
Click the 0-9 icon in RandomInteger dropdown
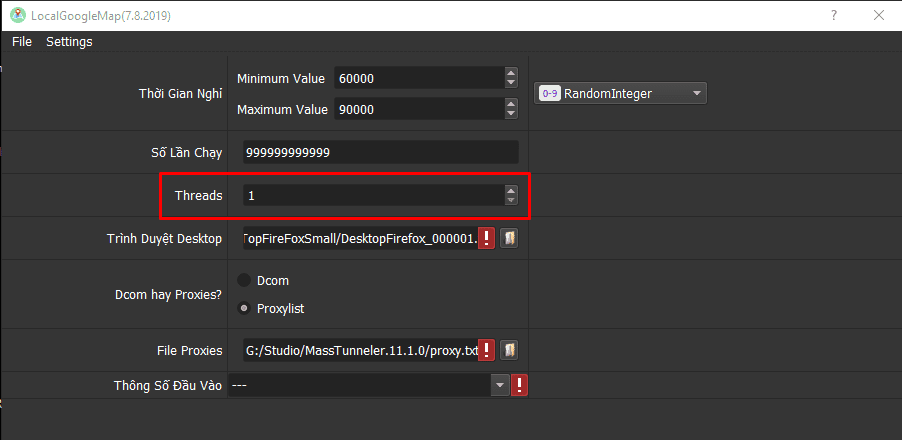tap(549, 94)
